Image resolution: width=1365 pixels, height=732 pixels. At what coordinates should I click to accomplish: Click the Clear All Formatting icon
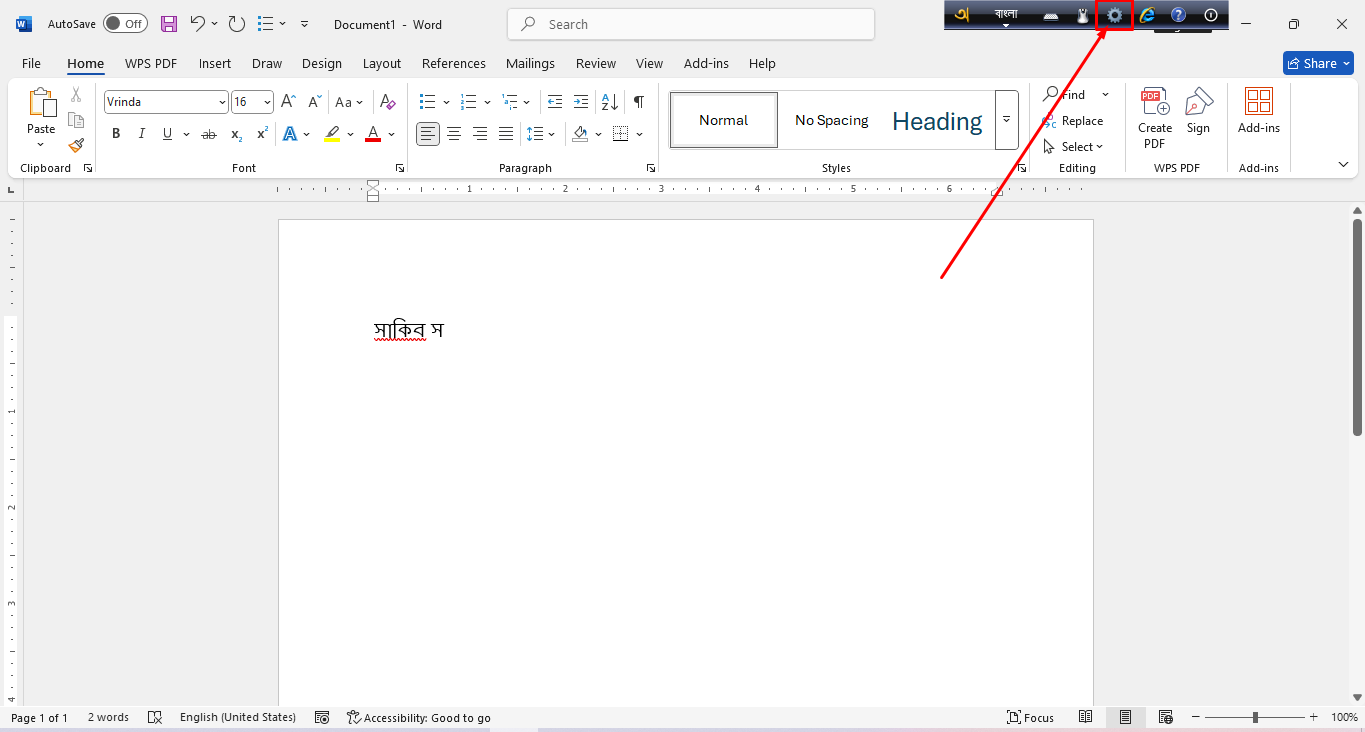click(x=388, y=102)
